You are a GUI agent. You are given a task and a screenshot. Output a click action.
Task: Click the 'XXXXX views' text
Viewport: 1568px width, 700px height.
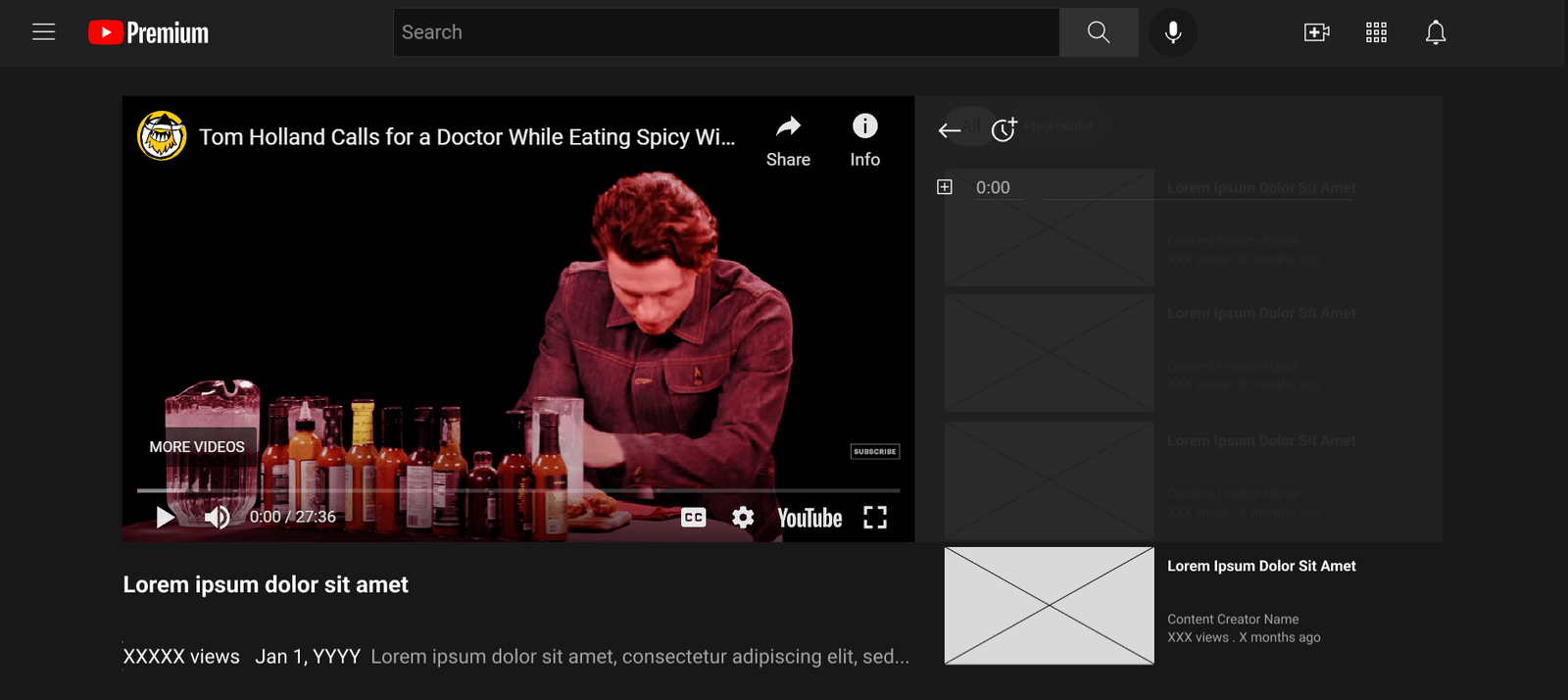pyautogui.click(x=181, y=657)
